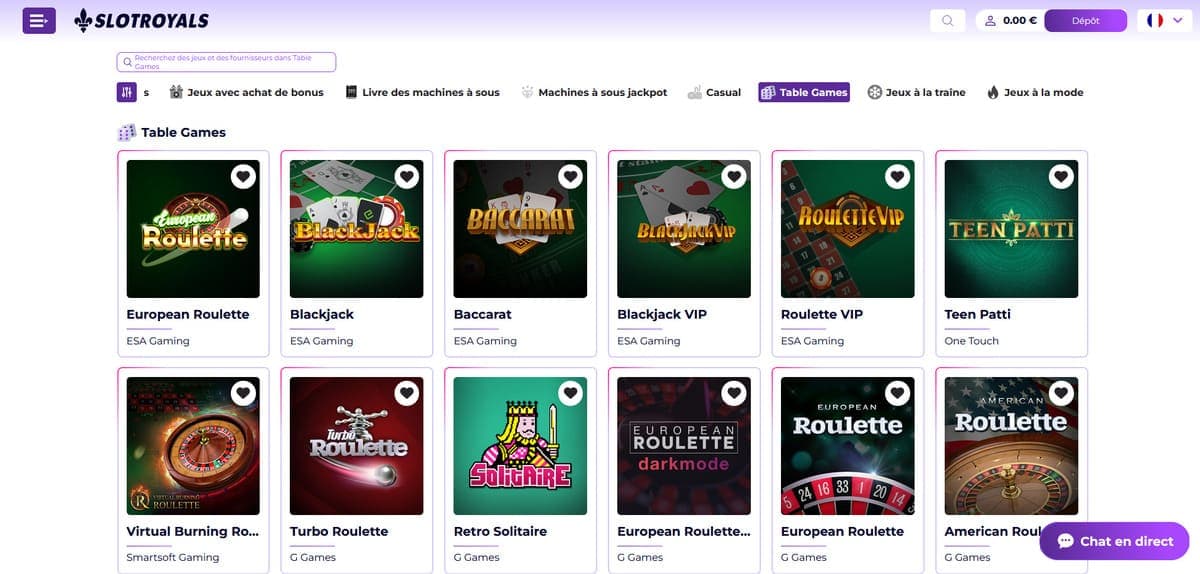Click the Roulette VIP title

click(822, 314)
